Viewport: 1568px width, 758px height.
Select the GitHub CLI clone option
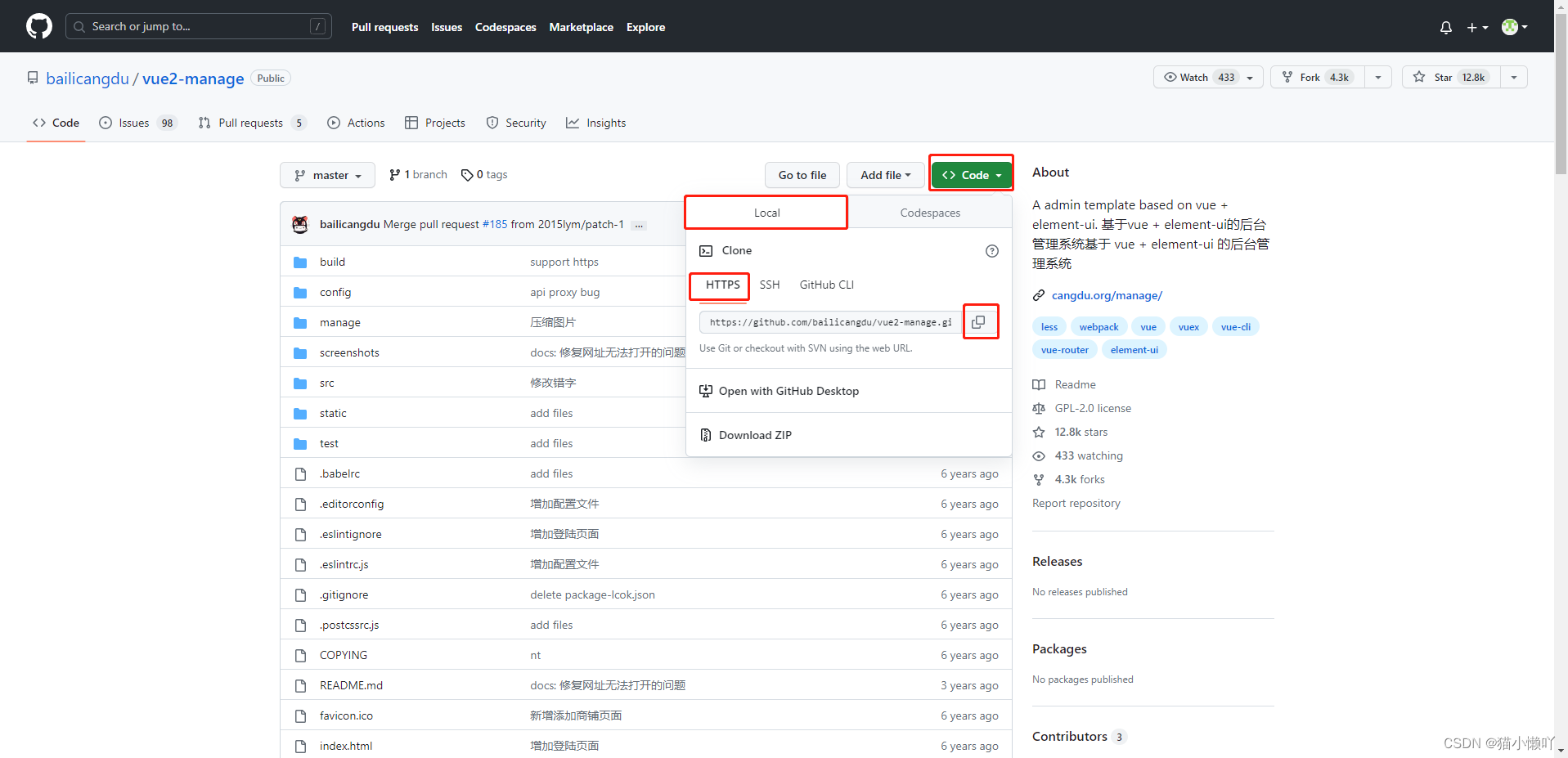827,285
